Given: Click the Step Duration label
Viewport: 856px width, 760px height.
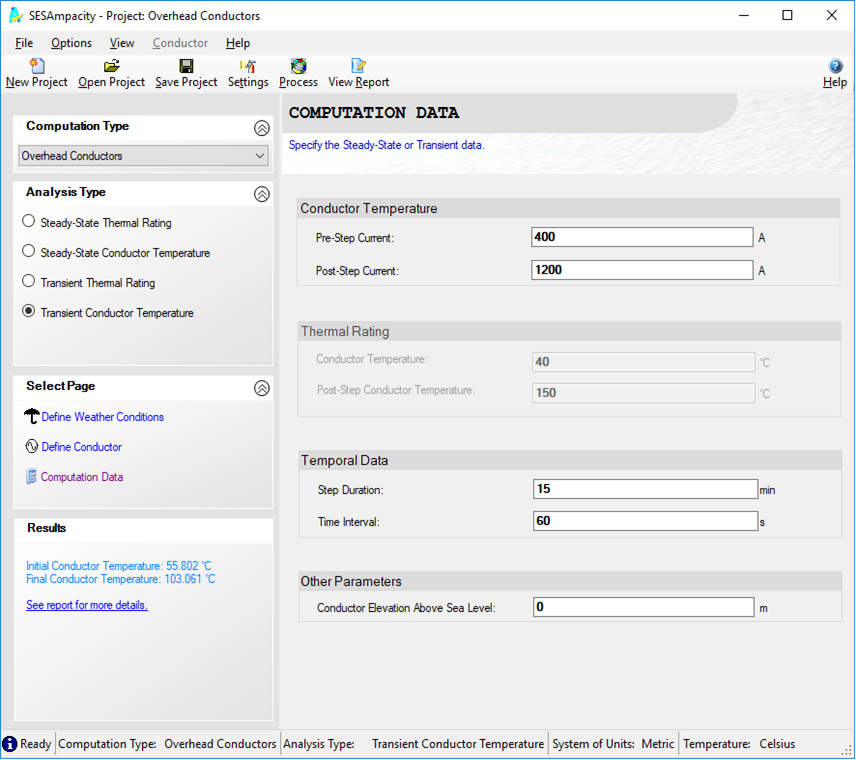Looking at the screenshot, I should tap(350, 490).
